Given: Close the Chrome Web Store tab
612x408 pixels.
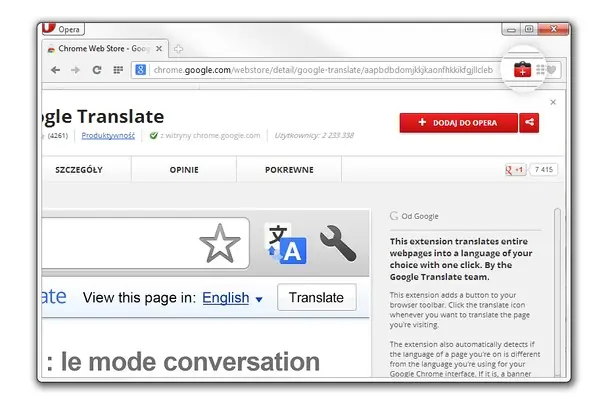Looking at the screenshot, I should coord(159,49).
